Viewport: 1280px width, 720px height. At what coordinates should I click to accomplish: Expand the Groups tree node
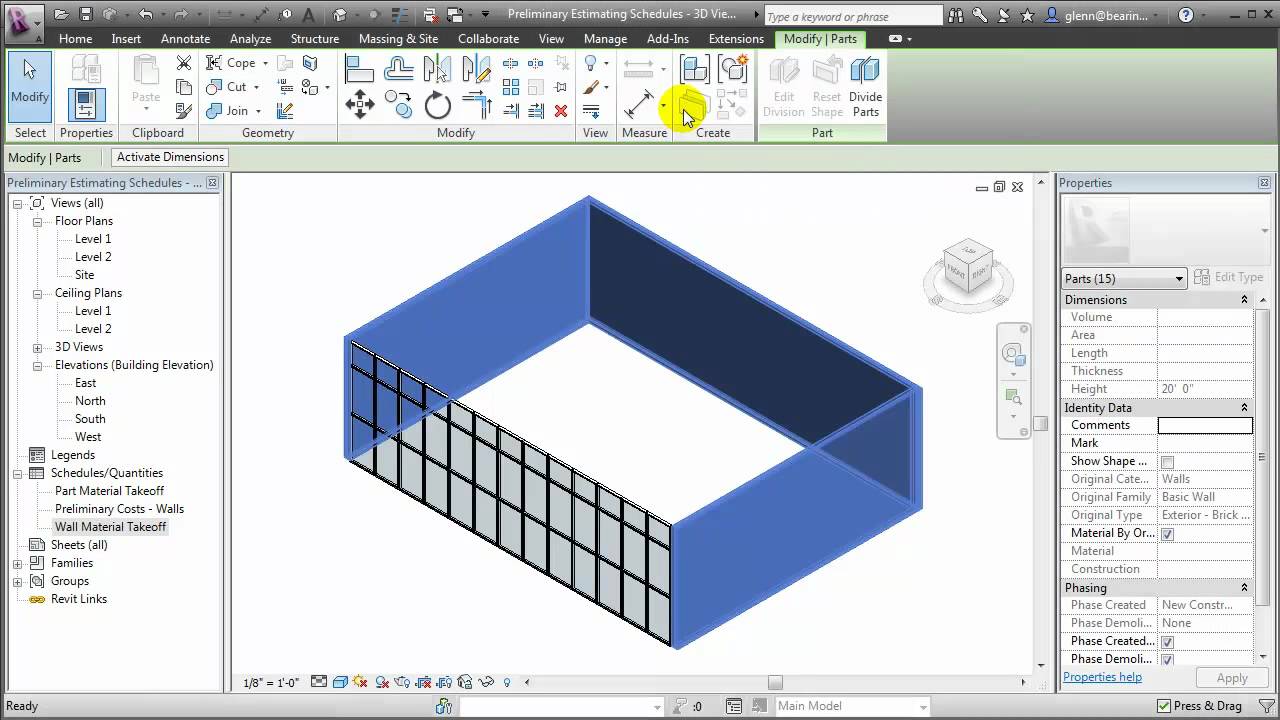[x=17, y=581]
